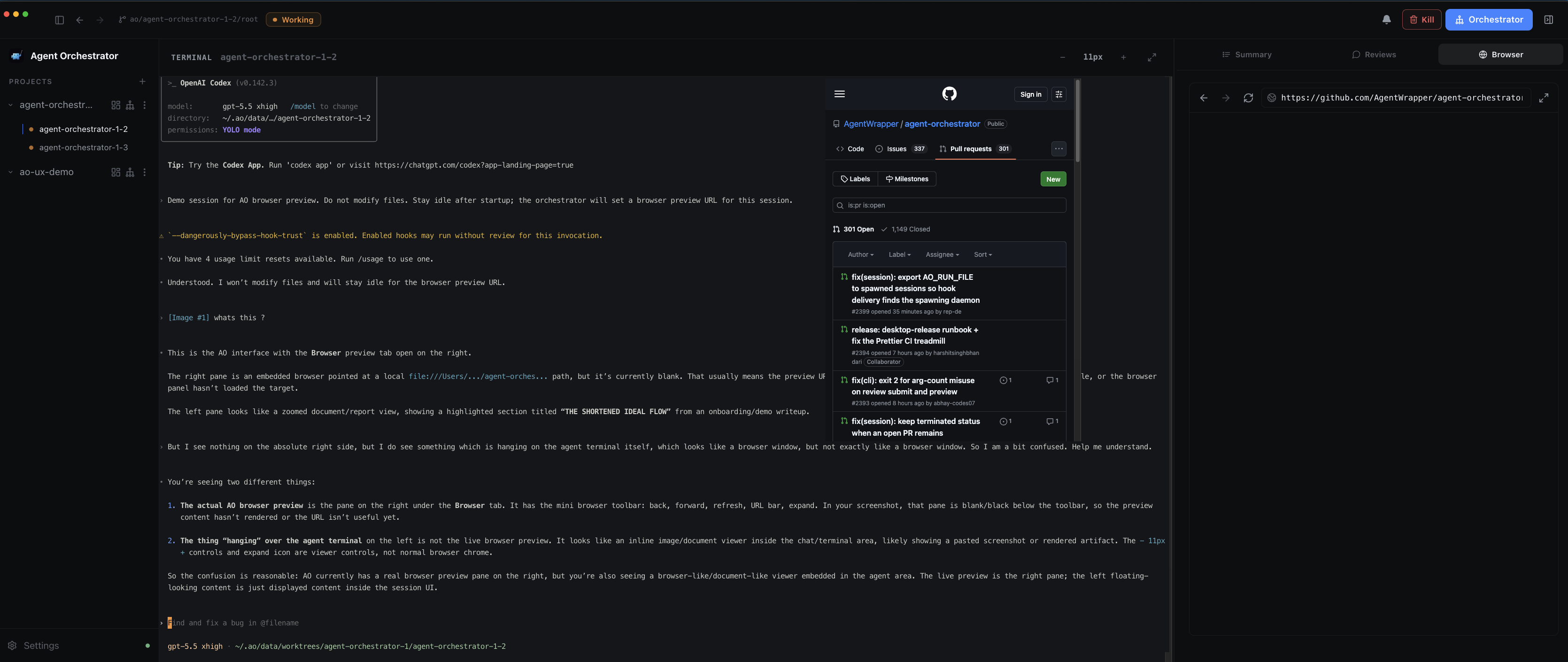Image resolution: width=1568 pixels, height=662 pixels.
Task: Open the hierarchy icon for agent-orchestr... project
Action: tap(130, 105)
